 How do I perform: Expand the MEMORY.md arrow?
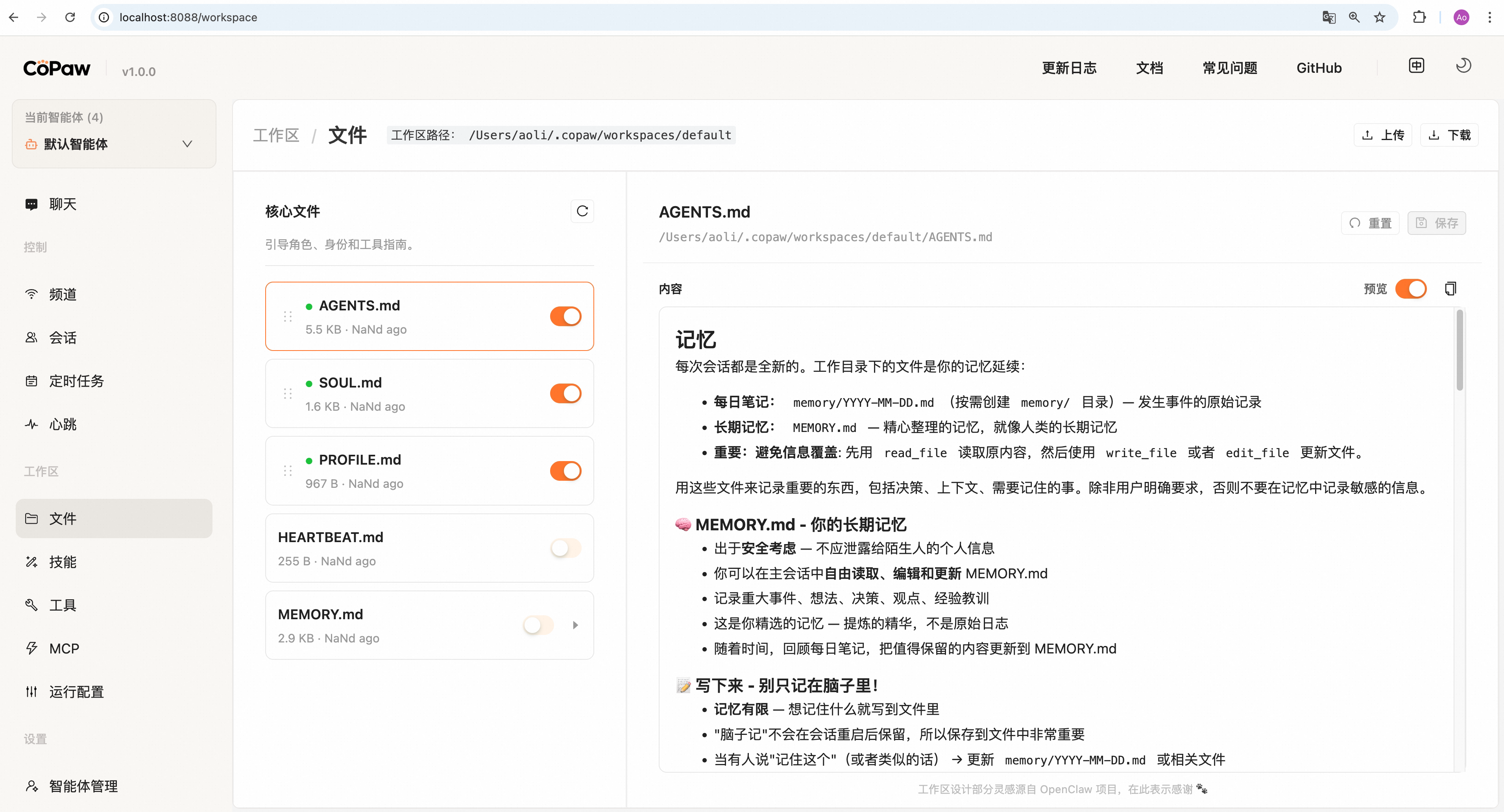[575, 625]
